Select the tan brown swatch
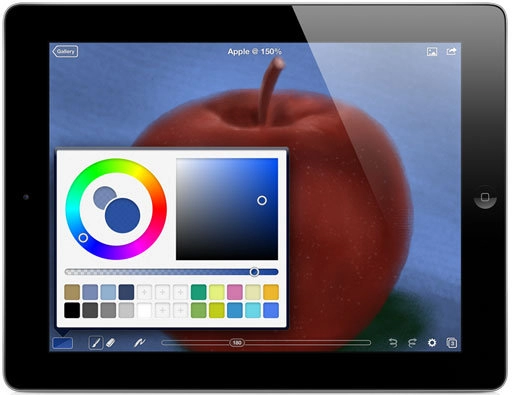The image size is (512, 395). pos(72,292)
